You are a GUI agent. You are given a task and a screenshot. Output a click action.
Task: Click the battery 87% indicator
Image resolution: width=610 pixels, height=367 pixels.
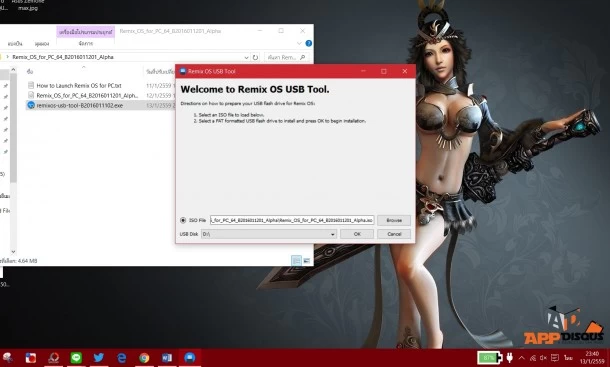coord(489,357)
